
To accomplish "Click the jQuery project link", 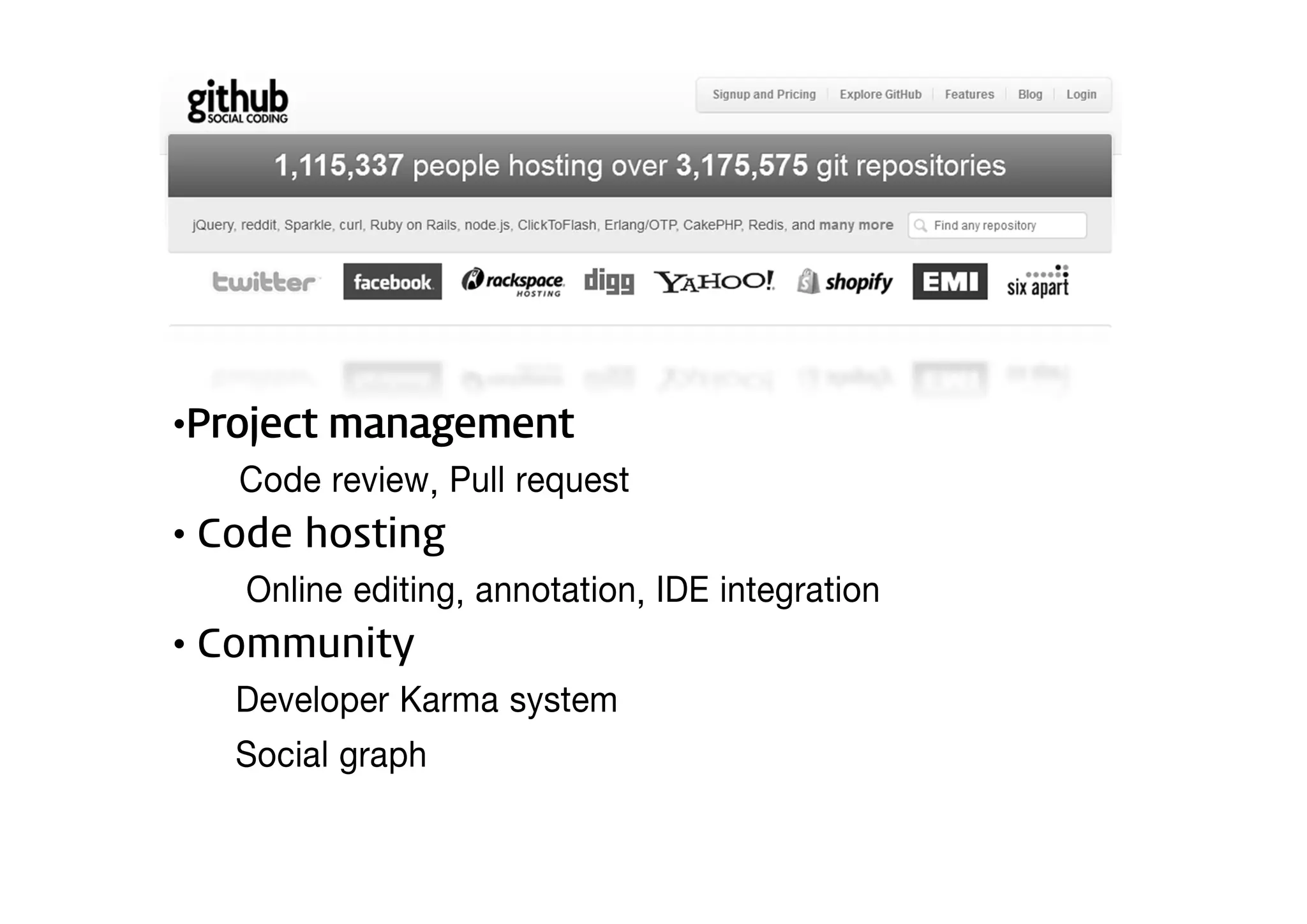I will (213, 225).
